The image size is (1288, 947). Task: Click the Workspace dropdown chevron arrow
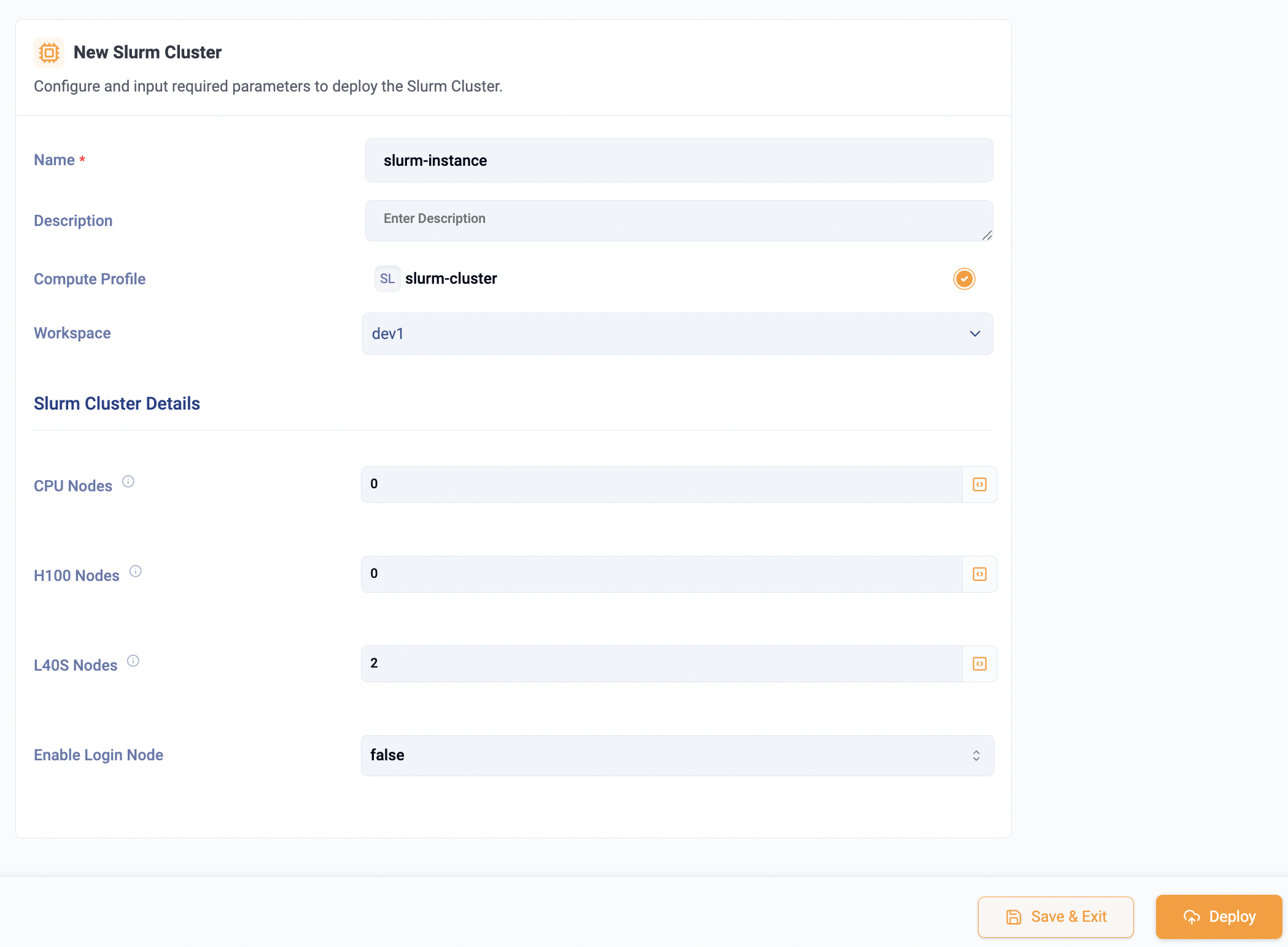pyautogui.click(x=975, y=333)
